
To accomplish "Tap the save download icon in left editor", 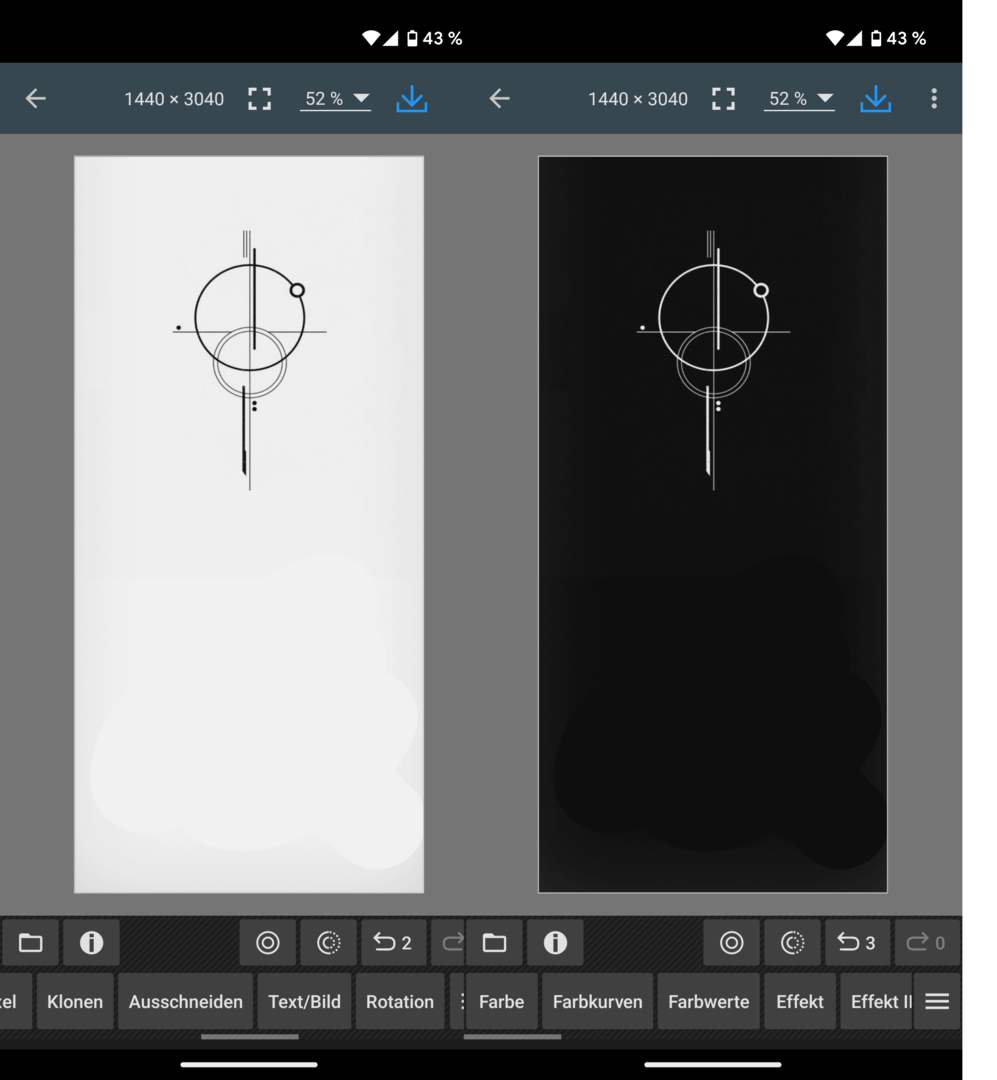I will [x=411, y=98].
